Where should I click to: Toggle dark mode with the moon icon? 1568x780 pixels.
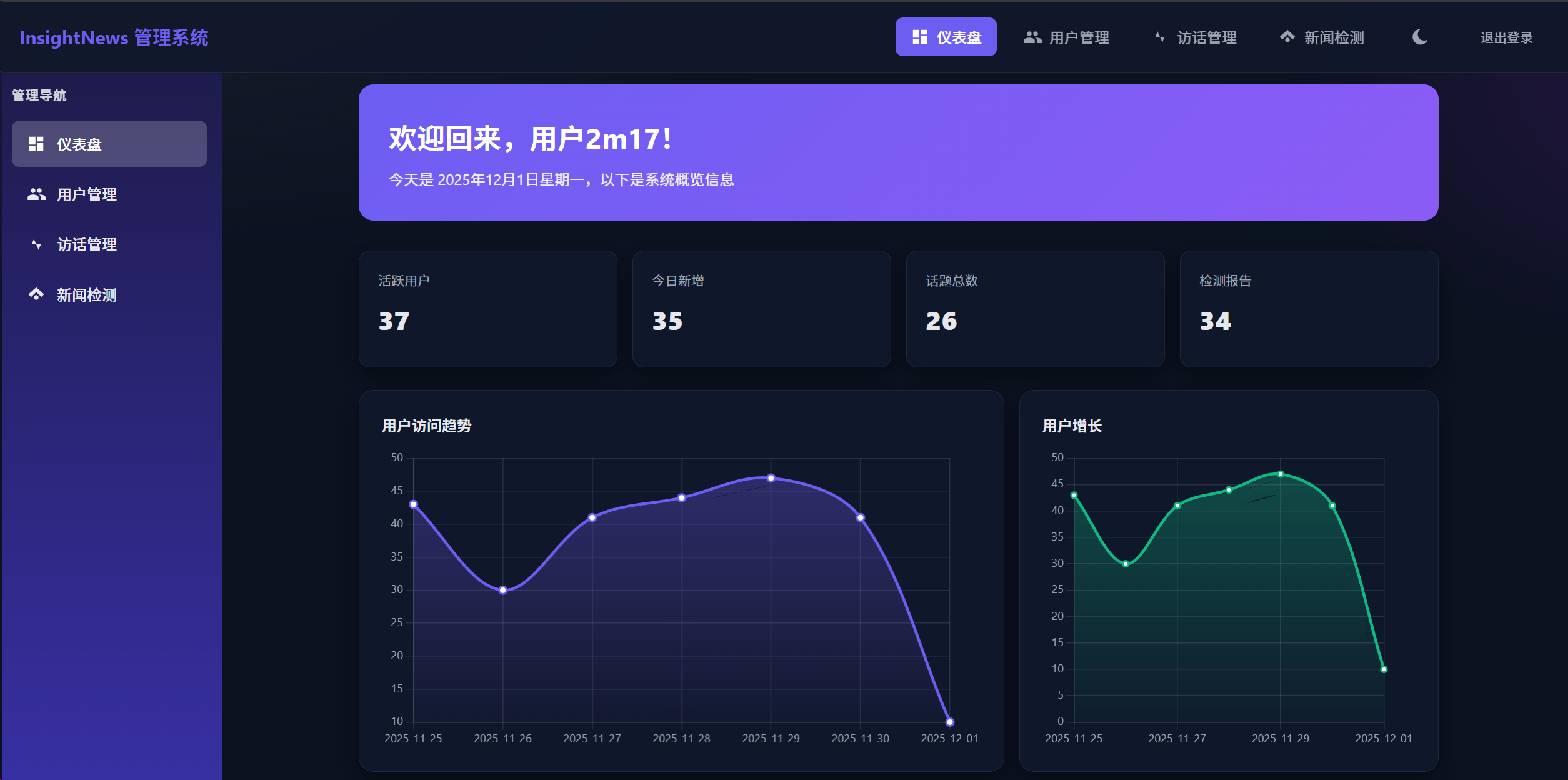pyautogui.click(x=1420, y=37)
